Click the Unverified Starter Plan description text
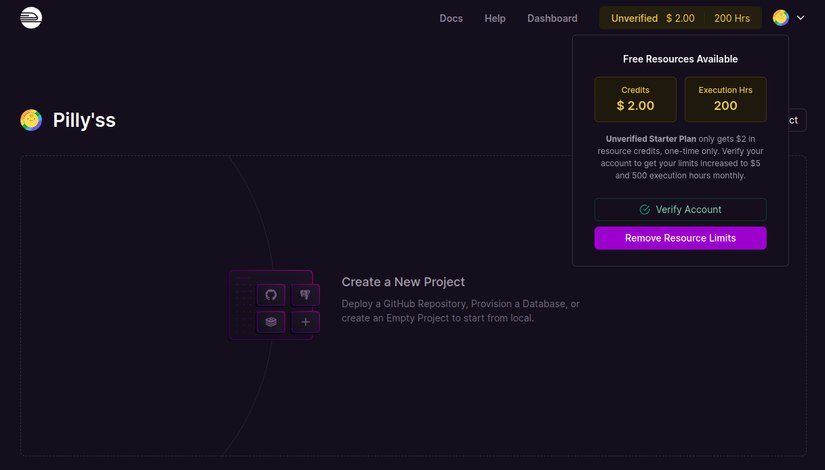 coord(680,157)
